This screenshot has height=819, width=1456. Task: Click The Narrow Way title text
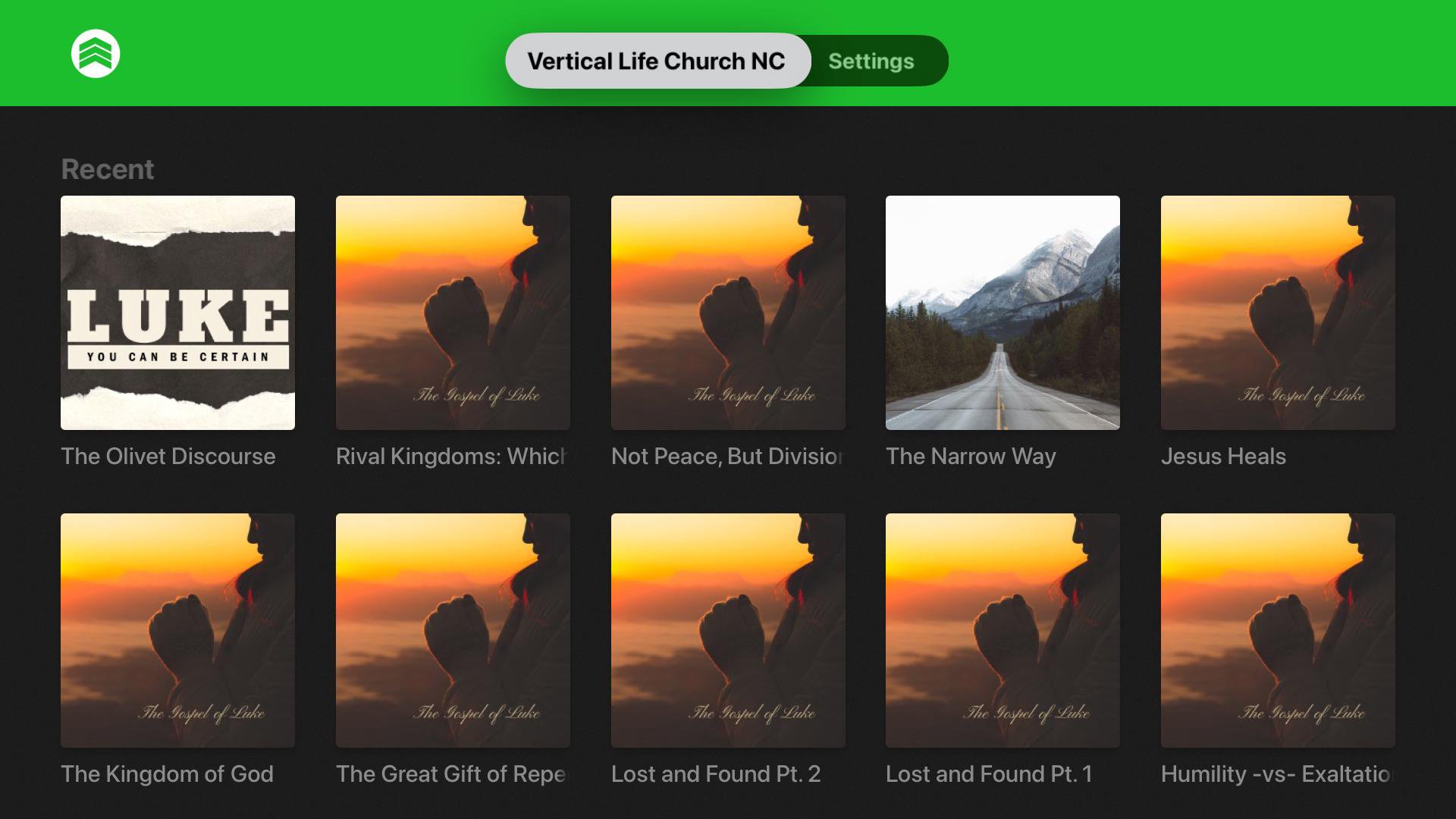[x=971, y=457]
